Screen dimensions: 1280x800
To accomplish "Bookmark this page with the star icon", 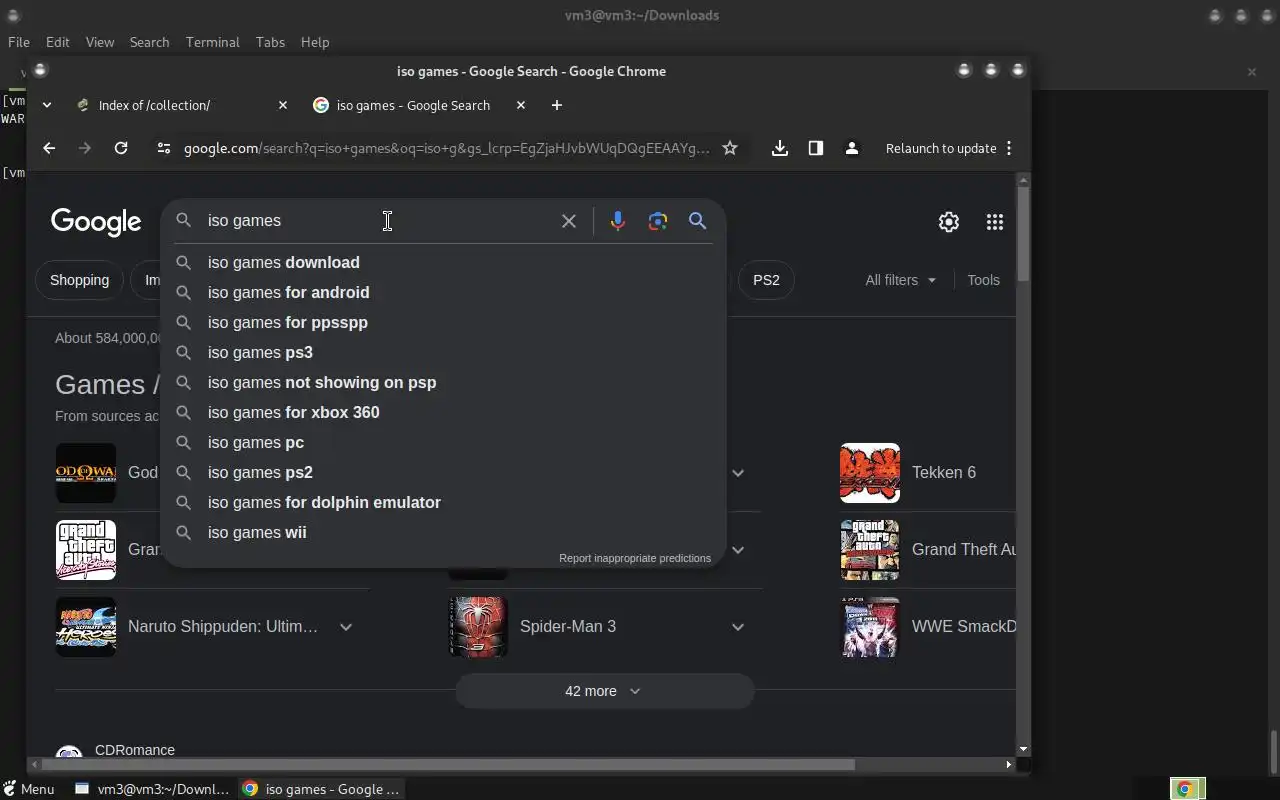I will (730, 148).
